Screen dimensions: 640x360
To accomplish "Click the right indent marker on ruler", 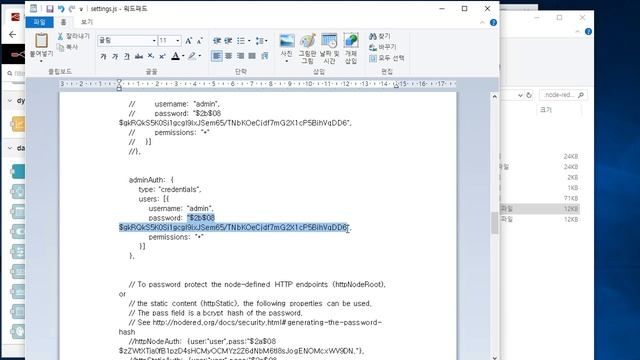I will pos(396,85).
